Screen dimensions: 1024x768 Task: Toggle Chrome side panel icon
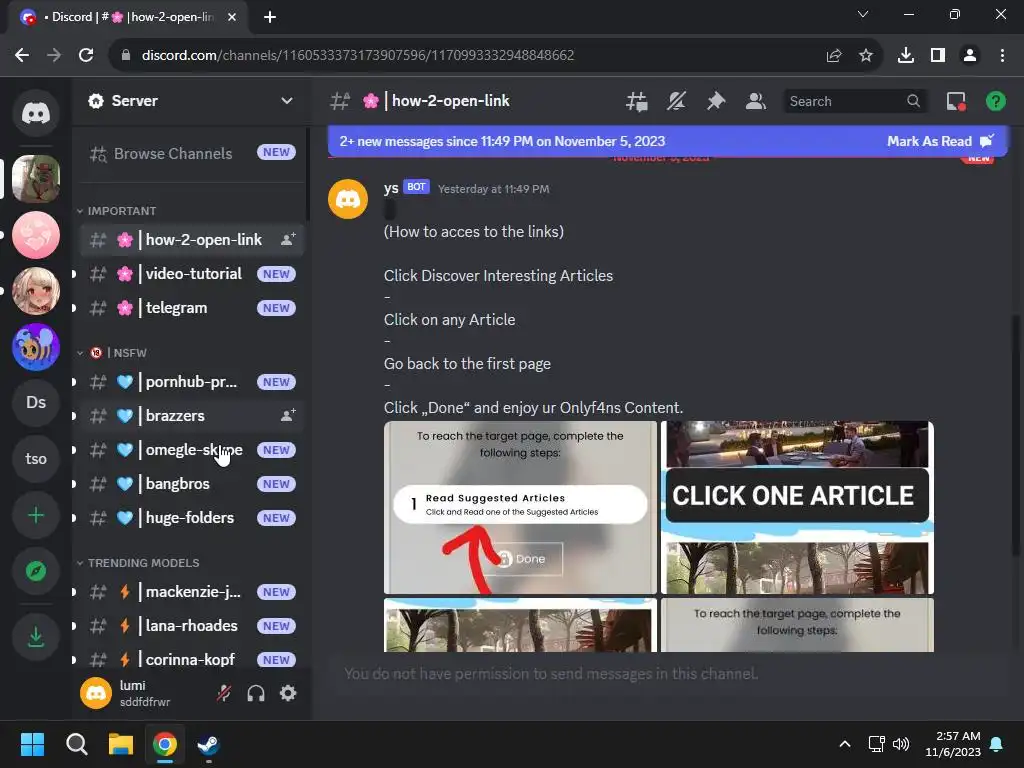click(938, 56)
